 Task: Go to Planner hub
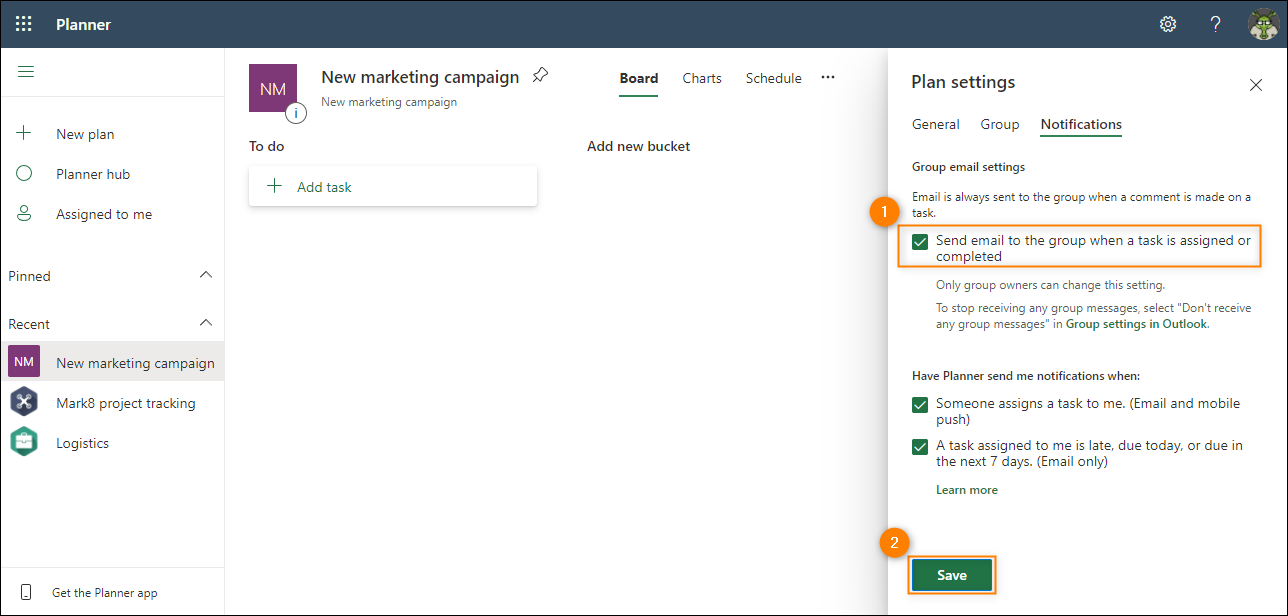[x=93, y=174]
